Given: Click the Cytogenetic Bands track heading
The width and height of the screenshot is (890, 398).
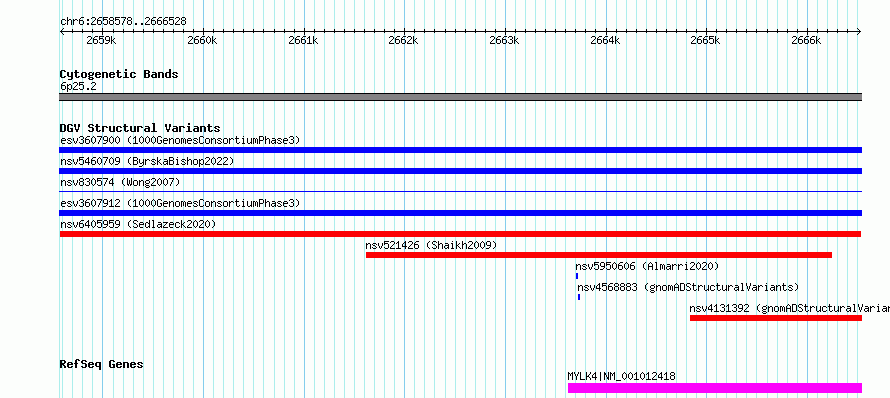Looking at the screenshot, I should coord(119,74).
